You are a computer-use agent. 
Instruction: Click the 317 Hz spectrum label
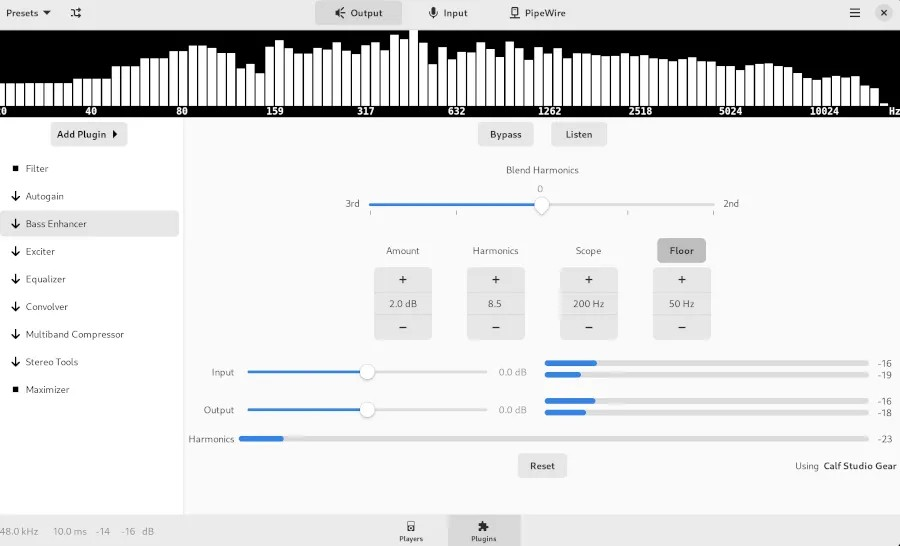[x=366, y=111]
